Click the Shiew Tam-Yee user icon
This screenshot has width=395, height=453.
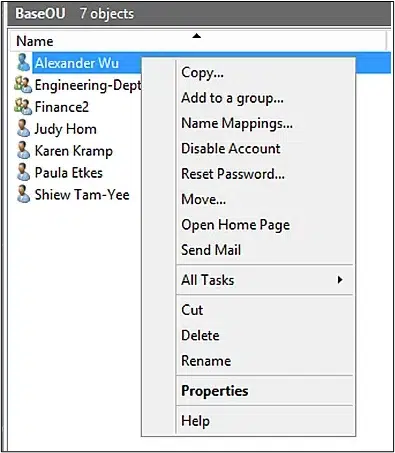pos(23,194)
